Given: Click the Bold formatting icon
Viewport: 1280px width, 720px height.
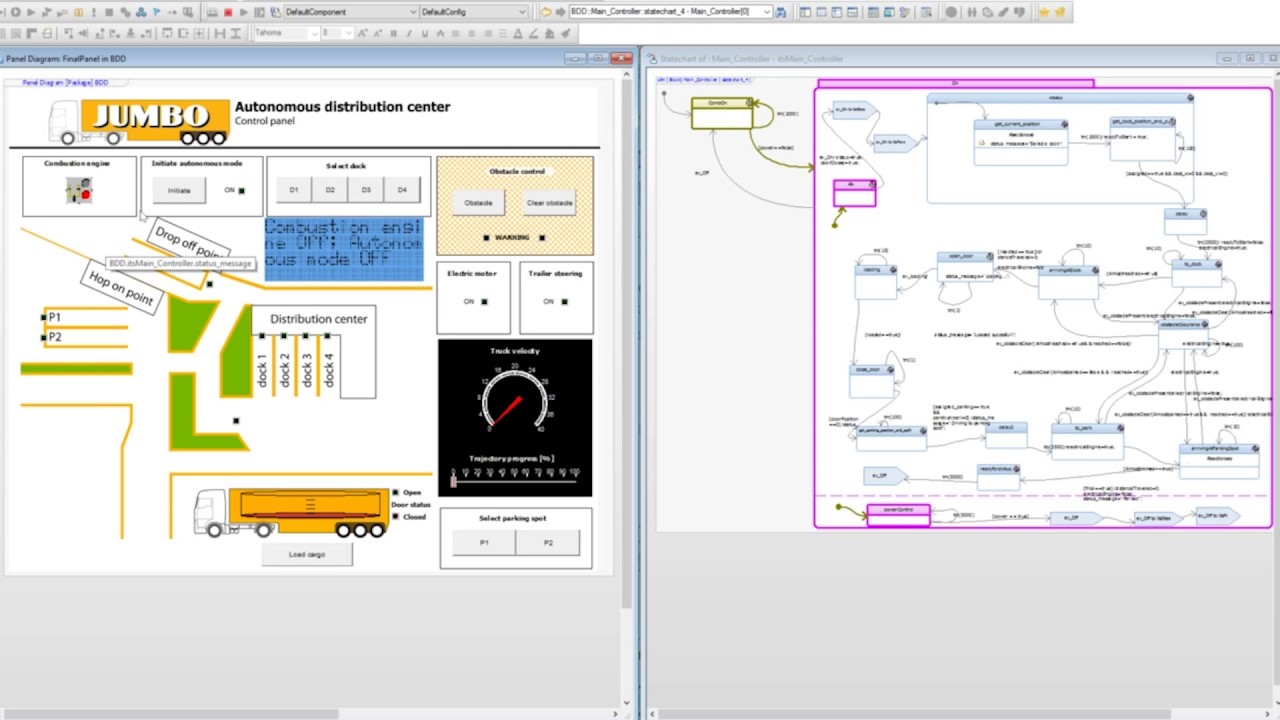Looking at the screenshot, I should point(393,33).
